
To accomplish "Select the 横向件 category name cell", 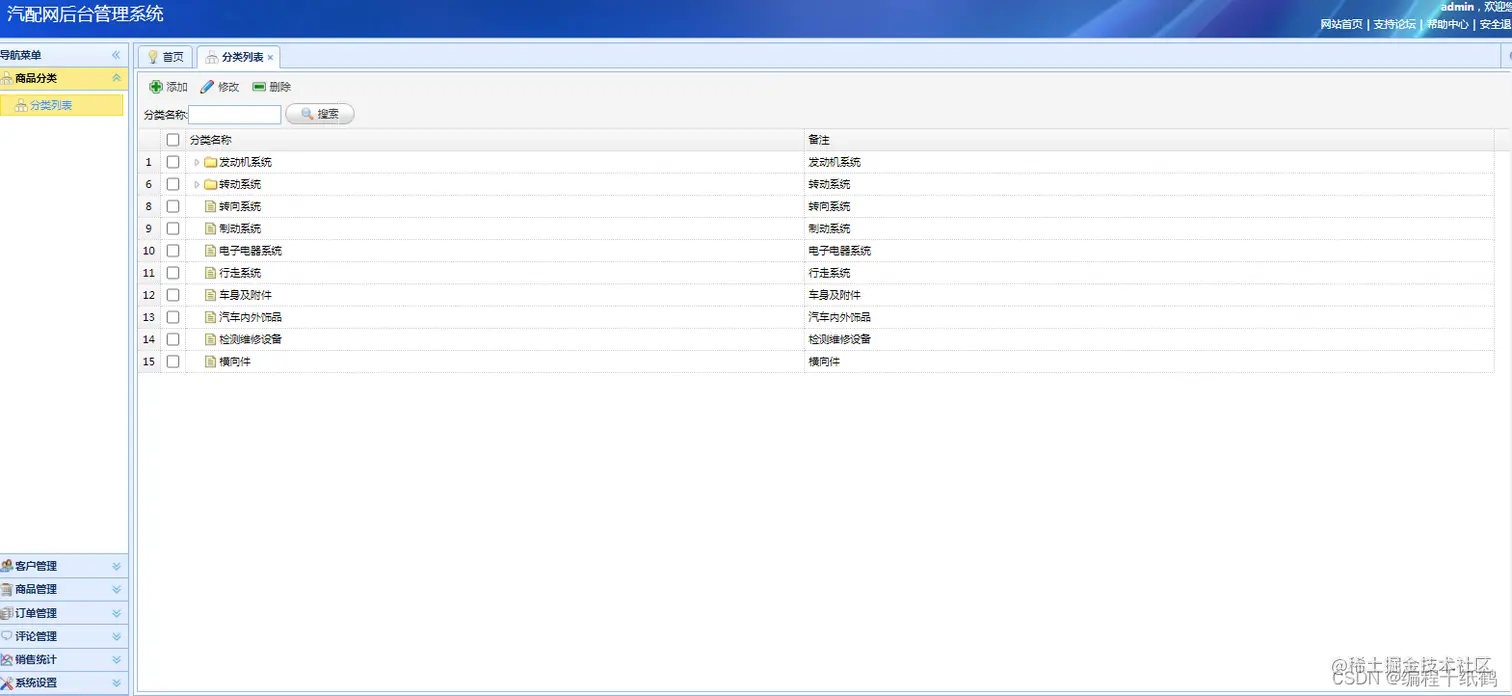I will point(495,361).
